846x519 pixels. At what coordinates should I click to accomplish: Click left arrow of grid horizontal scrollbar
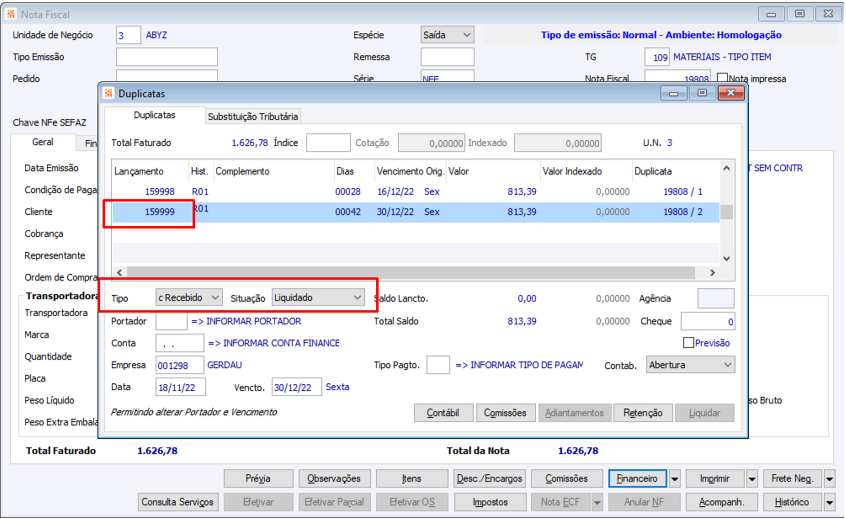tap(119, 272)
